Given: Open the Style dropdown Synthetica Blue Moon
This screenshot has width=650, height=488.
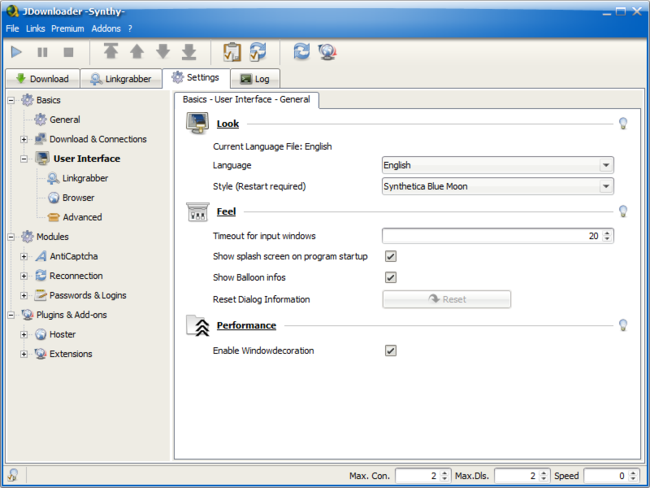Looking at the screenshot, I should point(497,186).
